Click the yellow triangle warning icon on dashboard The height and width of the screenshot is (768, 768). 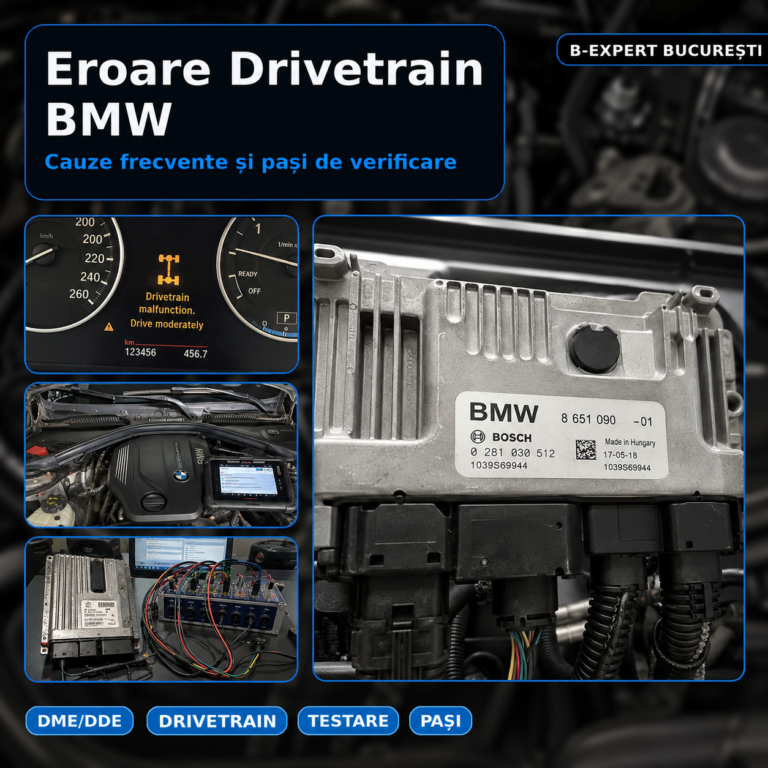pos(109,326)
